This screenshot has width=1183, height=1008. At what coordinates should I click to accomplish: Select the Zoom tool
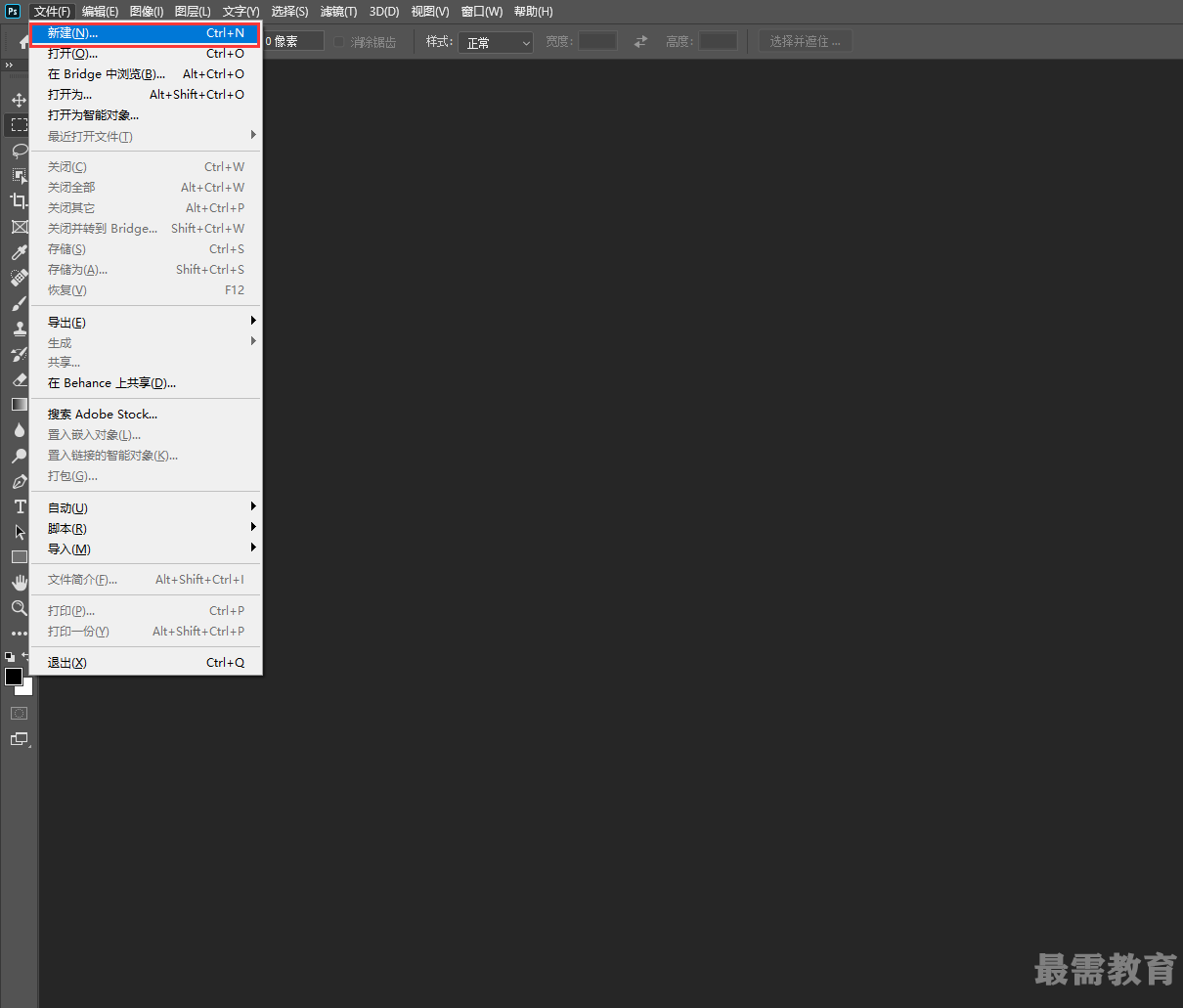click(19, 608)
